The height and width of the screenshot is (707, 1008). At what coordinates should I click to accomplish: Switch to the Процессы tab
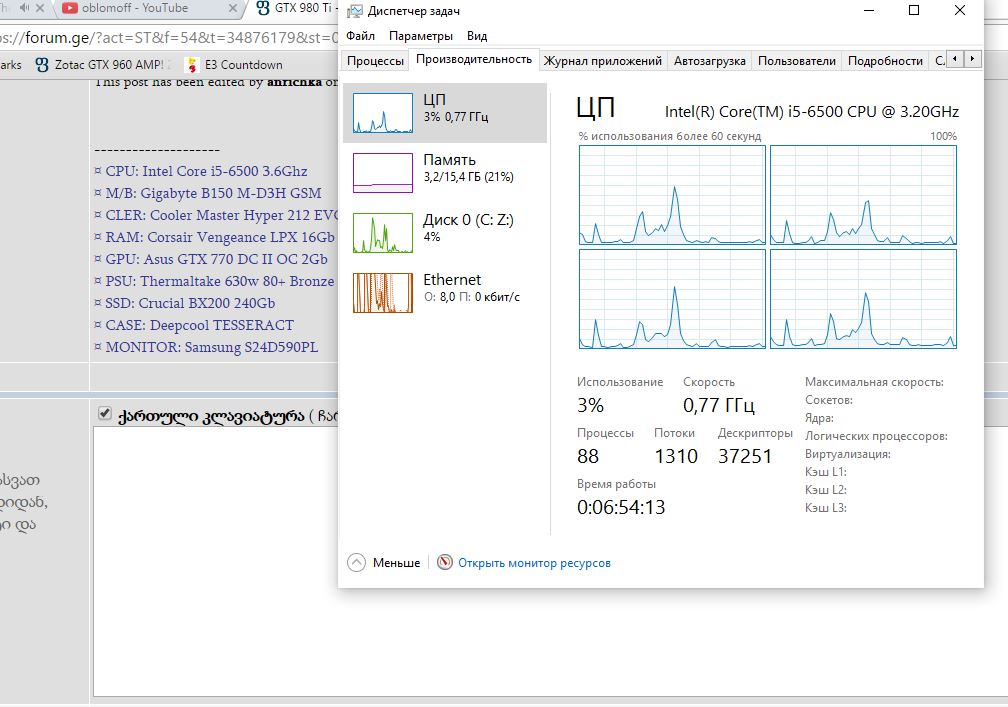pyautogui.click(x=375, y=61)
